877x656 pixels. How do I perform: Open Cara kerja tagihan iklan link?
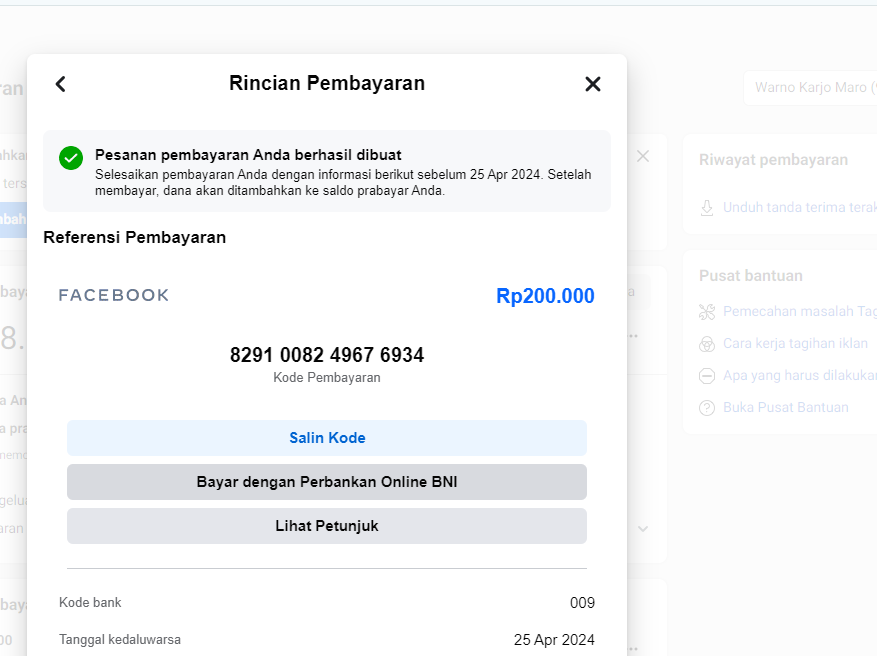[795, 343]
